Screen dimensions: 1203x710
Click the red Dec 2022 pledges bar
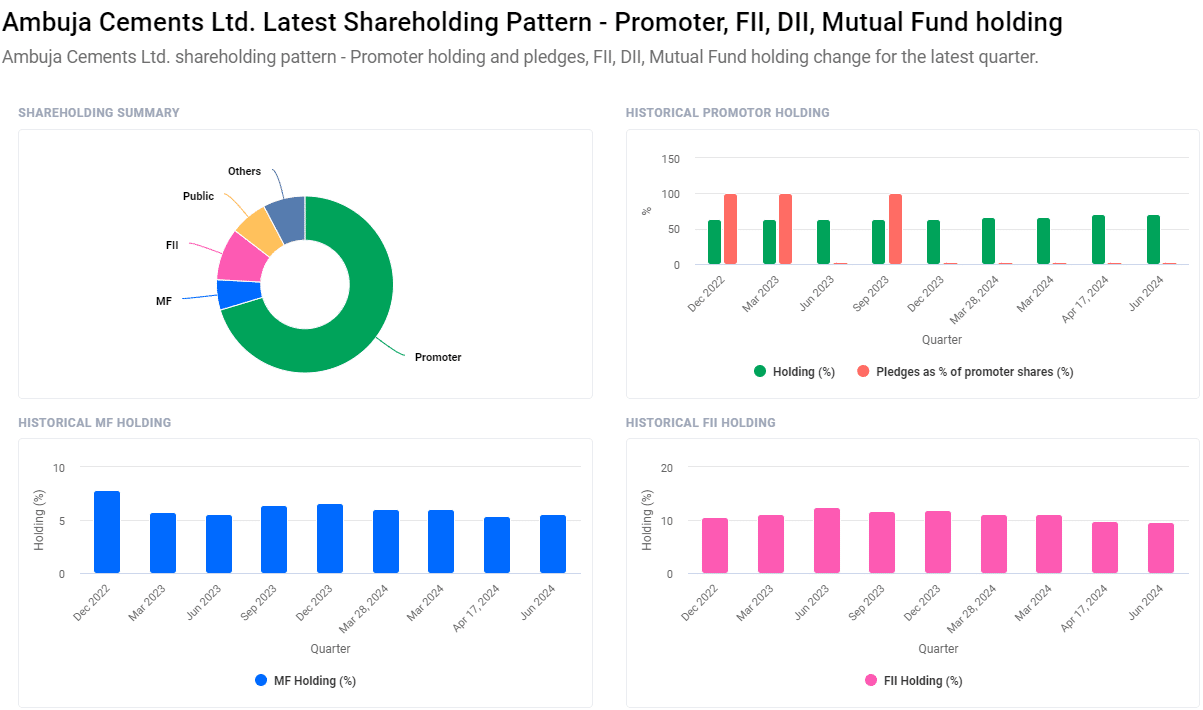coord(730,229)
